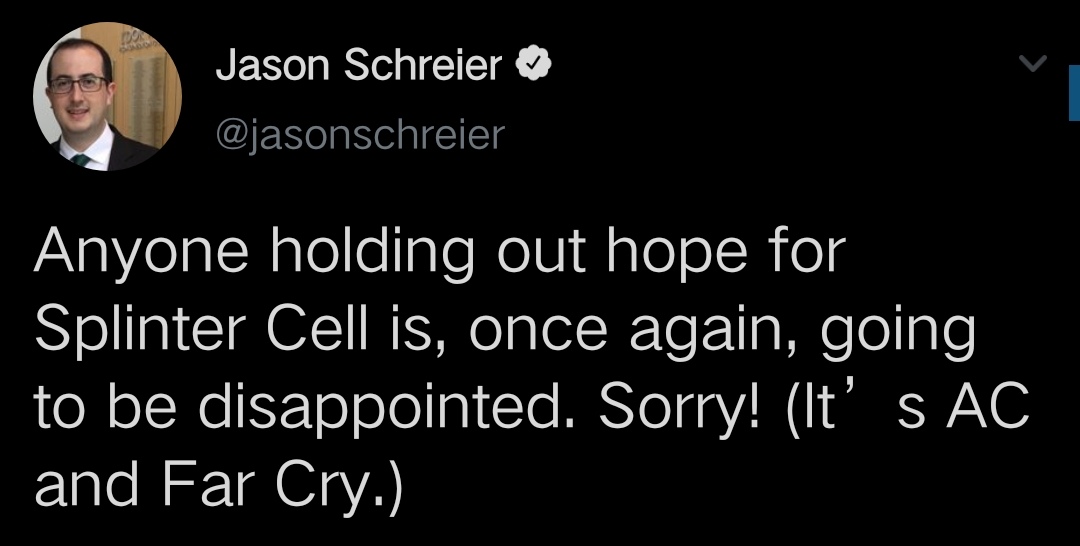Viewport: 1080px width, 546px height.
Task: Click the word "Sorry!" in tweet
Action: (x=678, y=408)
